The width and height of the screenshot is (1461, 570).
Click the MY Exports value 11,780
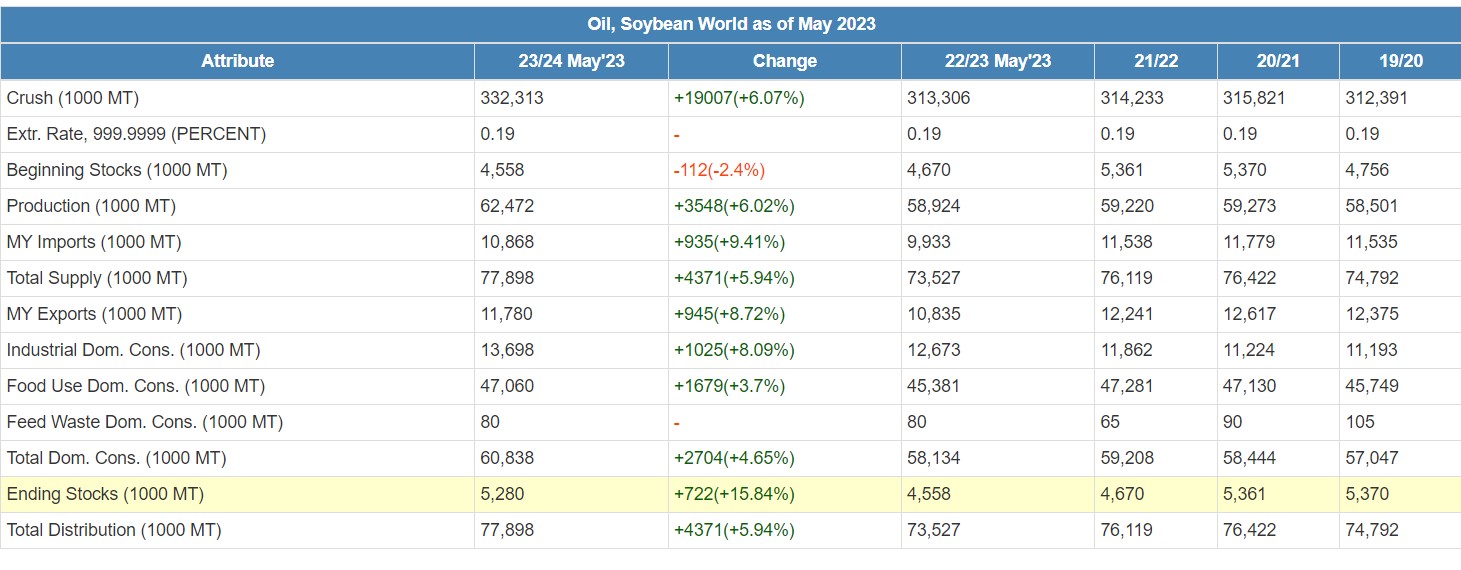click(x=507, y=314)
